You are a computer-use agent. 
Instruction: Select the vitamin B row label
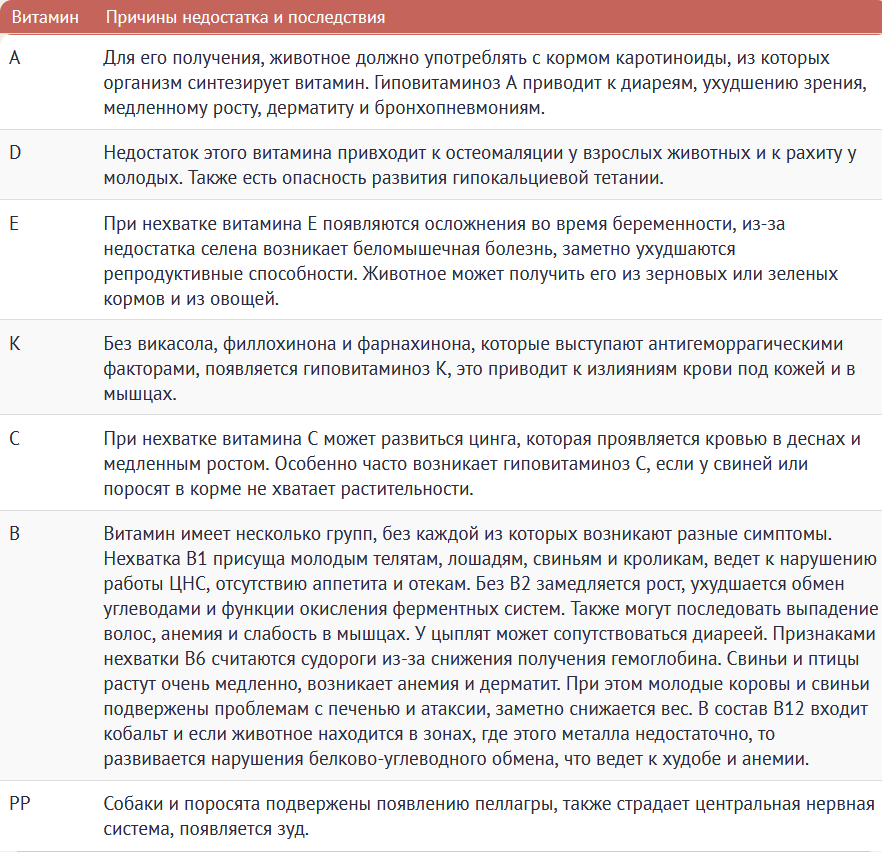(14, 534)
